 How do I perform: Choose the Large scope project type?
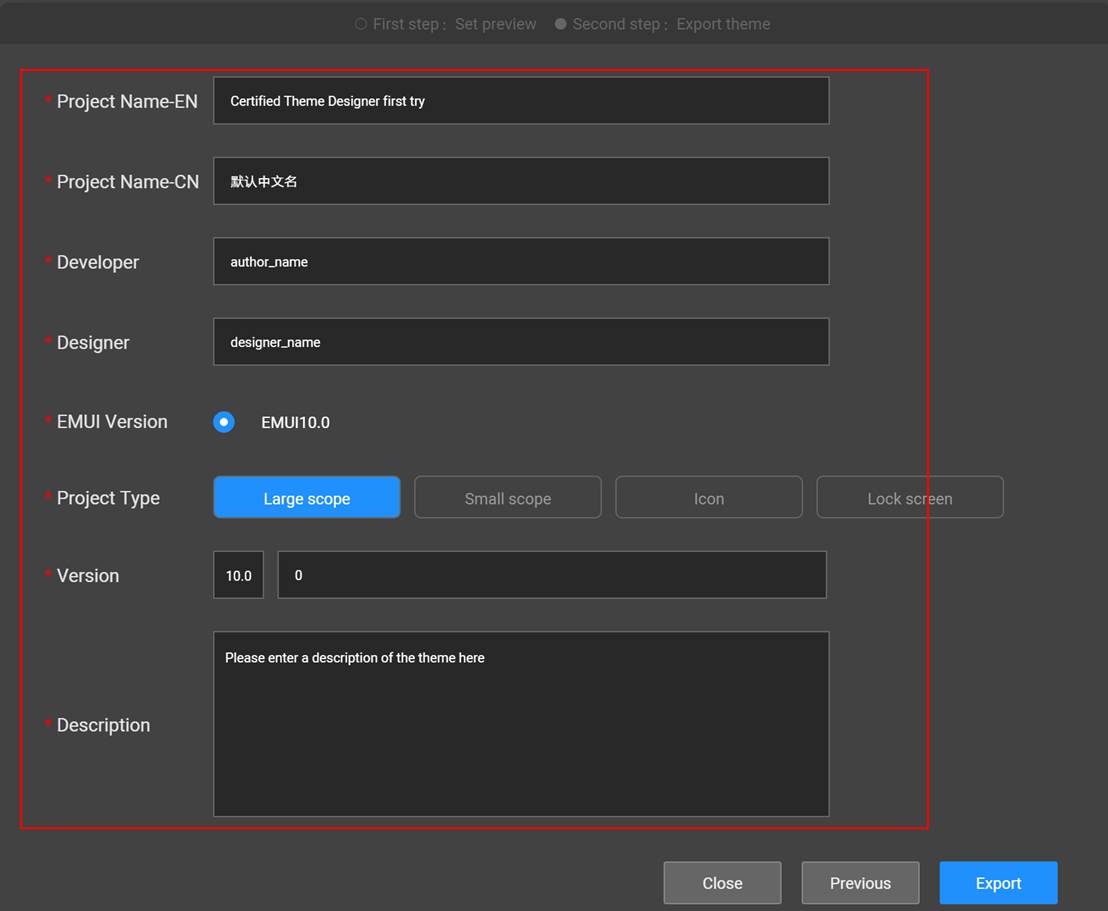pos(307,498)
